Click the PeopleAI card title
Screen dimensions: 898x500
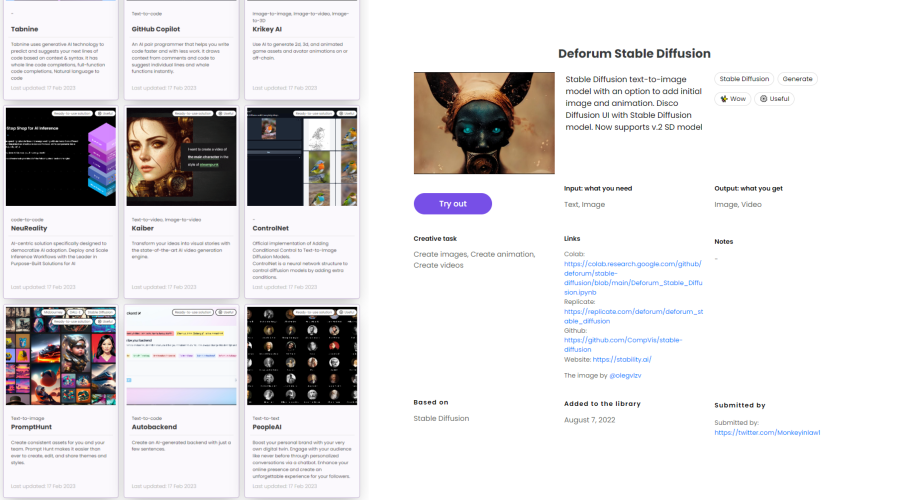coord(267,427)
